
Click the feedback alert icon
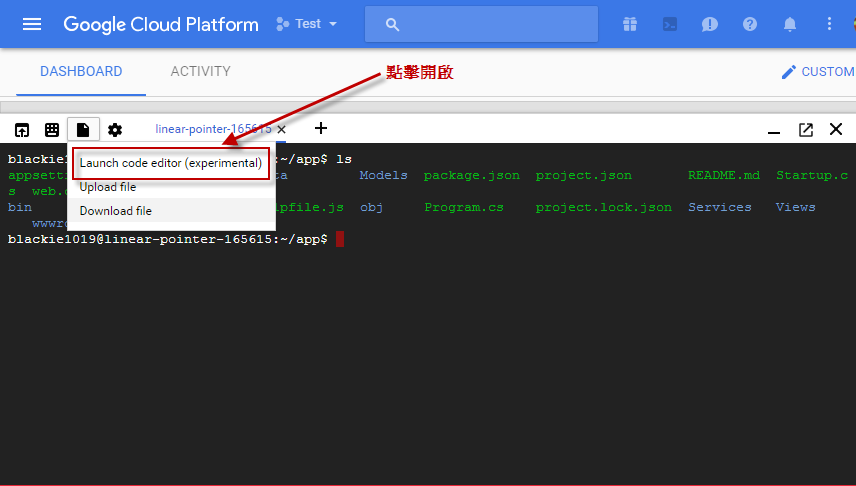710,24
